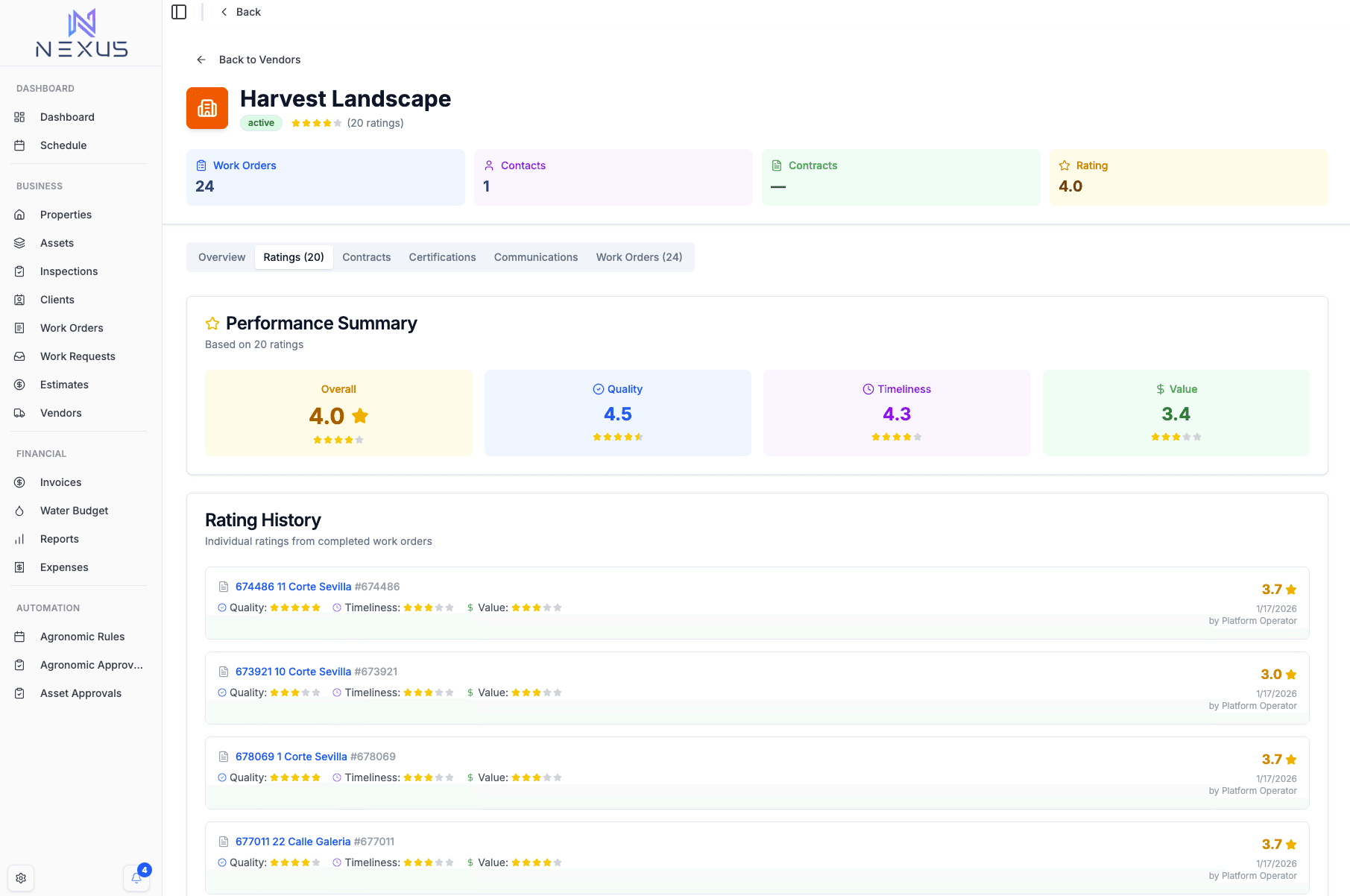Image resolution: width=1350 pixels, height=896 pixels.
Task: Toggle the sidebar panel icon
Action: click(179, 12)
